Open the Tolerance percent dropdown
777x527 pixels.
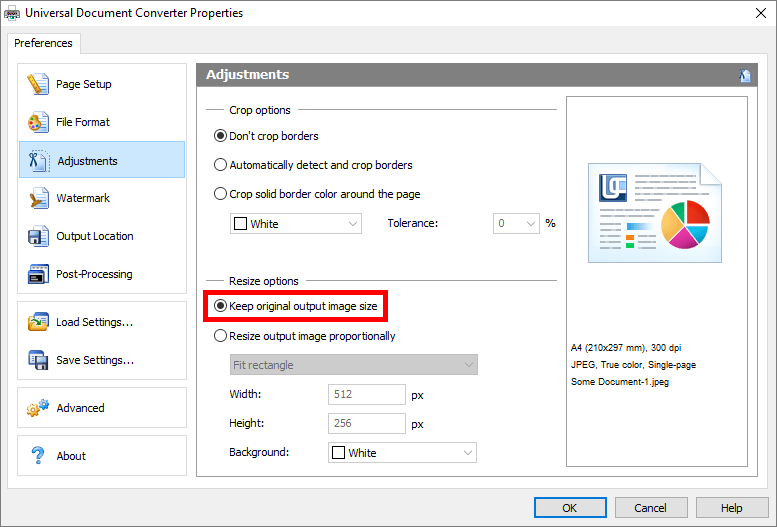click(516, 224)
